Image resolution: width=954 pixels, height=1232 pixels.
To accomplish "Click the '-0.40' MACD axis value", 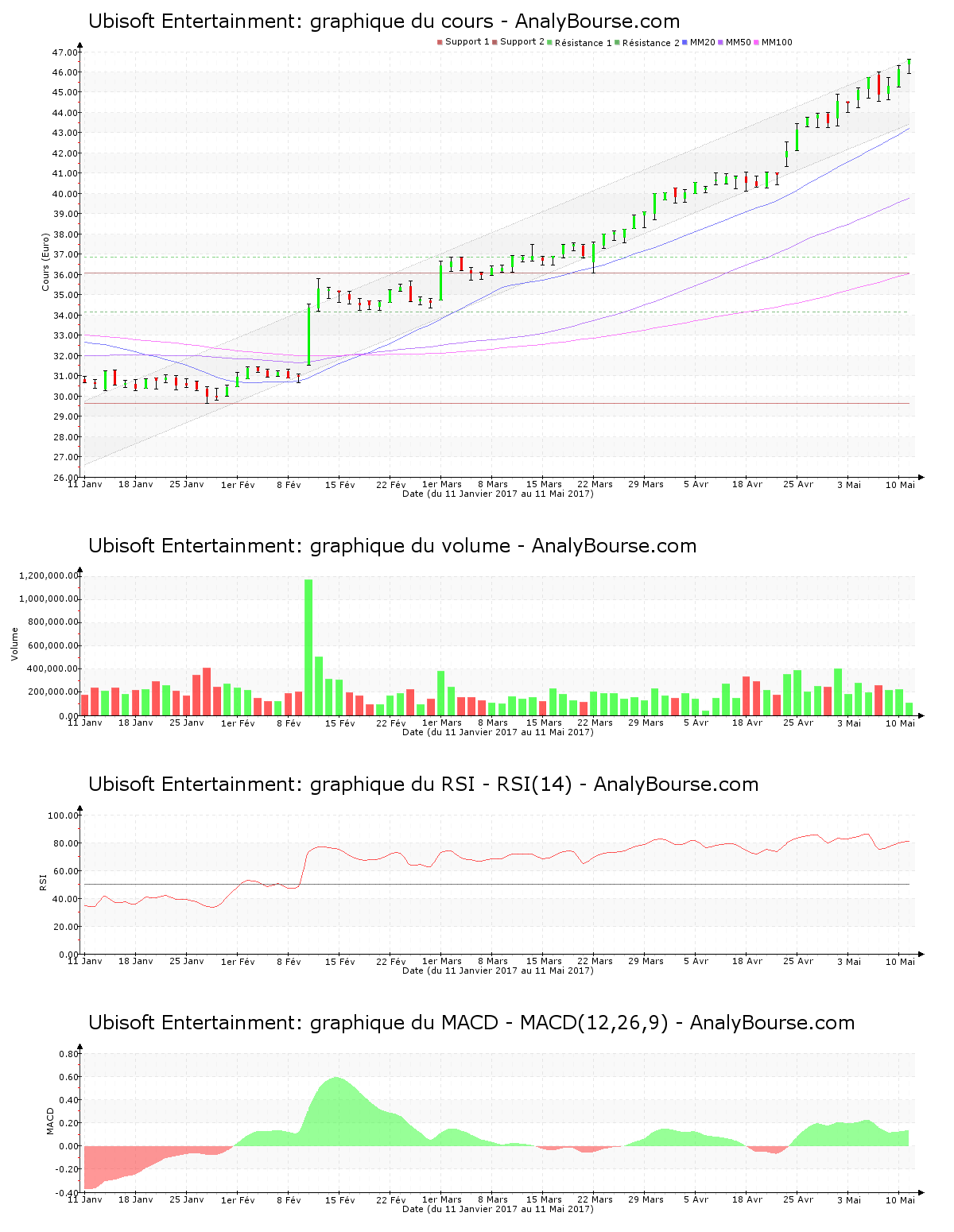I will (68, 1193).
